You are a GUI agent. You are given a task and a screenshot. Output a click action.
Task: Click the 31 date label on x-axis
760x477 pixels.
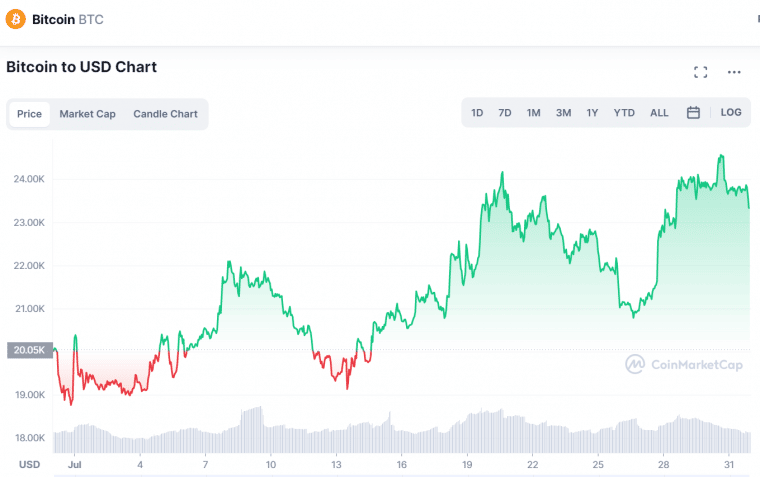tap(728, 464)
